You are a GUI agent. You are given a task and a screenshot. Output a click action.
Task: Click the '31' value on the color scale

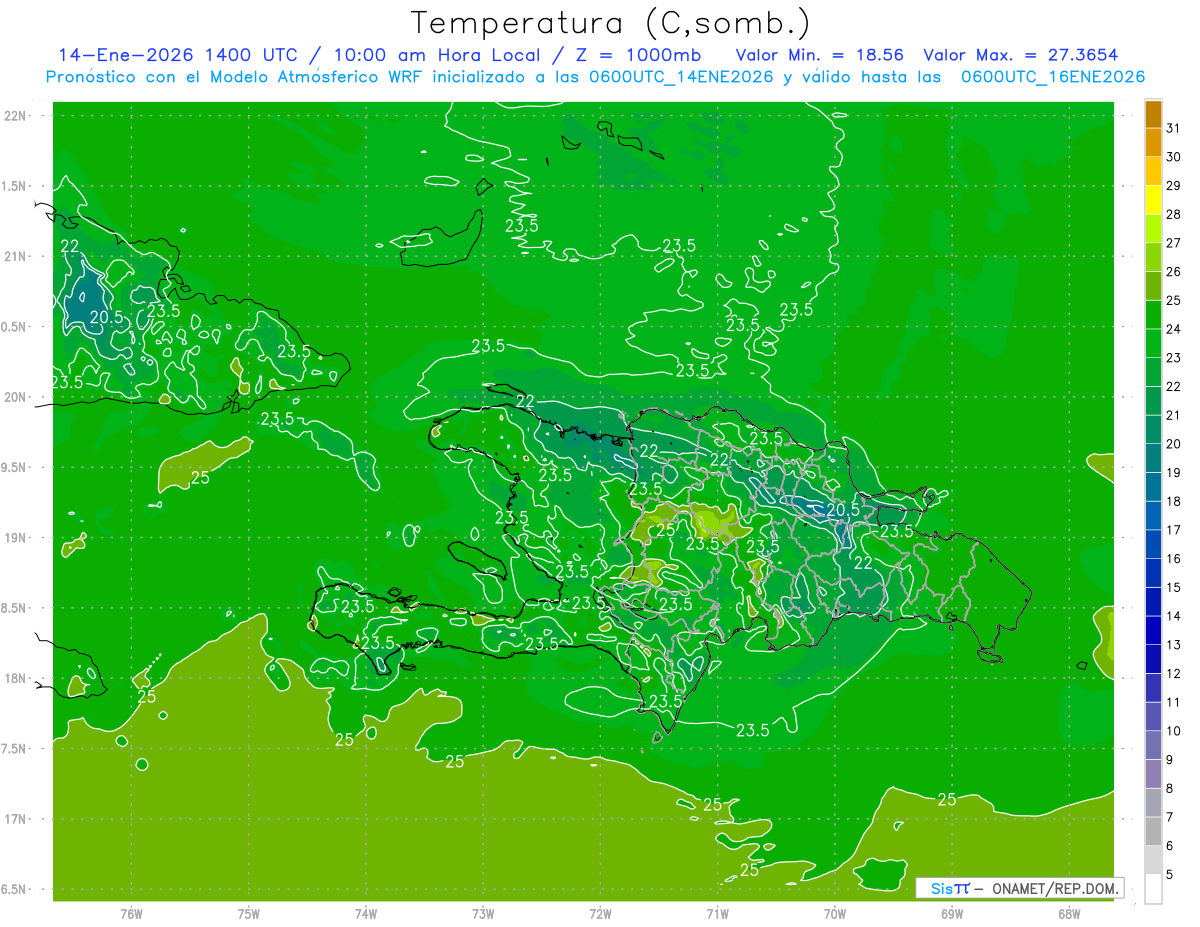1174,128
